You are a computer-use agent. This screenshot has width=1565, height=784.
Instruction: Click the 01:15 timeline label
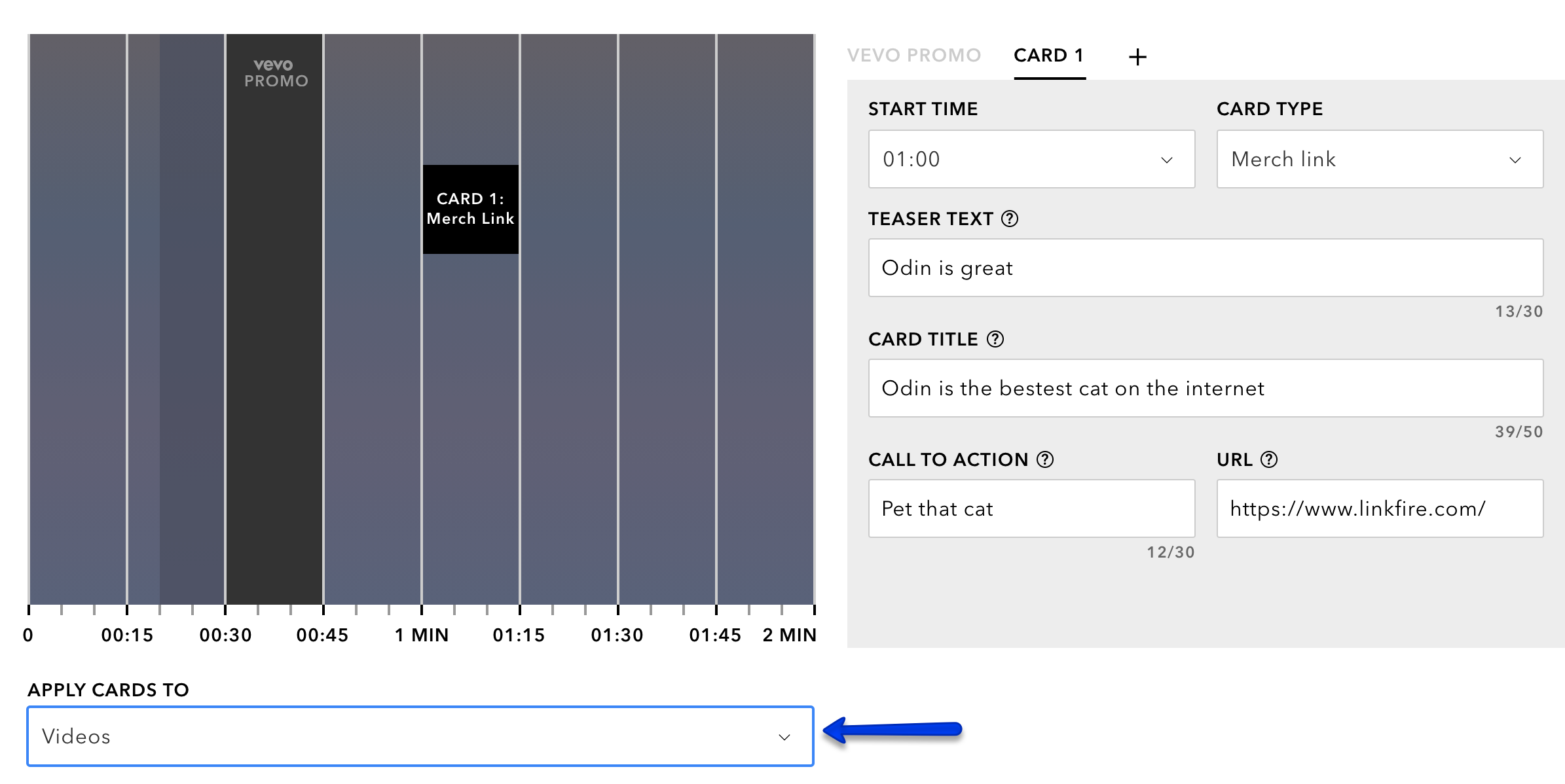(519, 635)
